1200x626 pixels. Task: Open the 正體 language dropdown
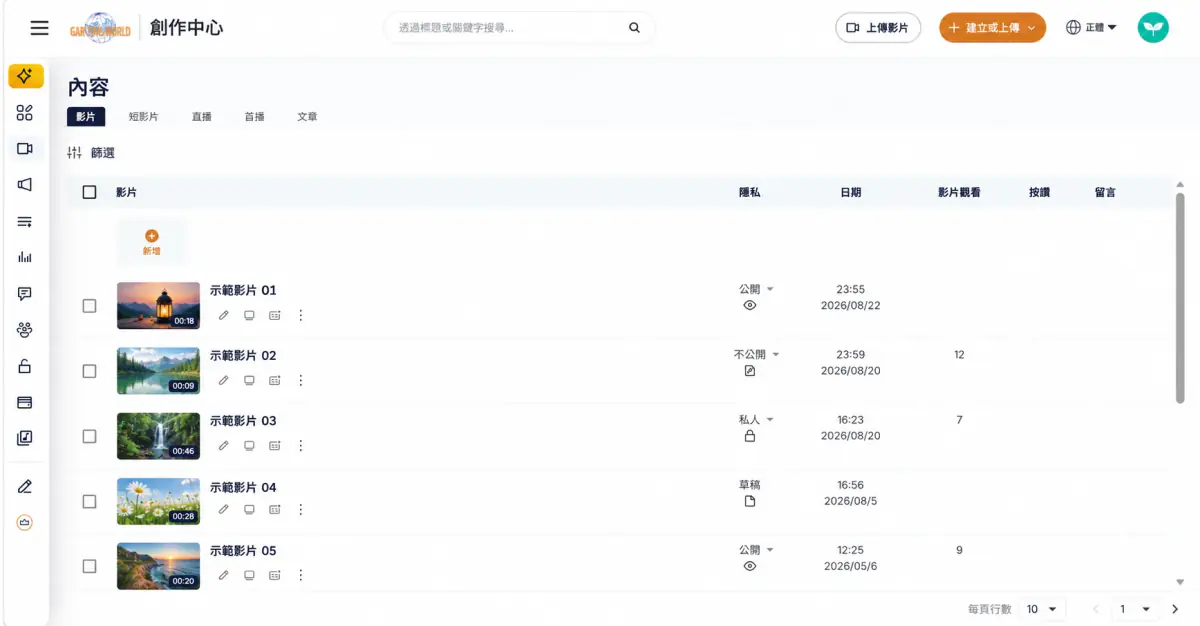point(1092,28)
